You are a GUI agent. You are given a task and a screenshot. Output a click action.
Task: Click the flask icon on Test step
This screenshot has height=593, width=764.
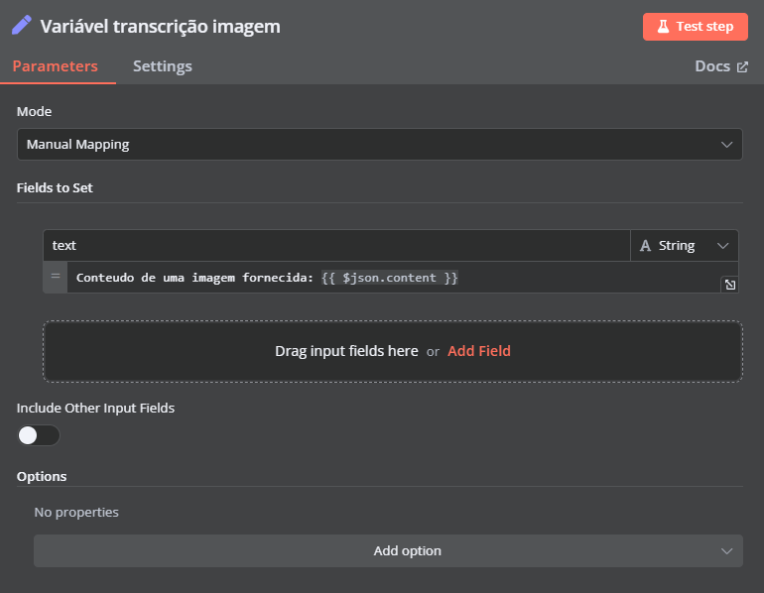662,27
